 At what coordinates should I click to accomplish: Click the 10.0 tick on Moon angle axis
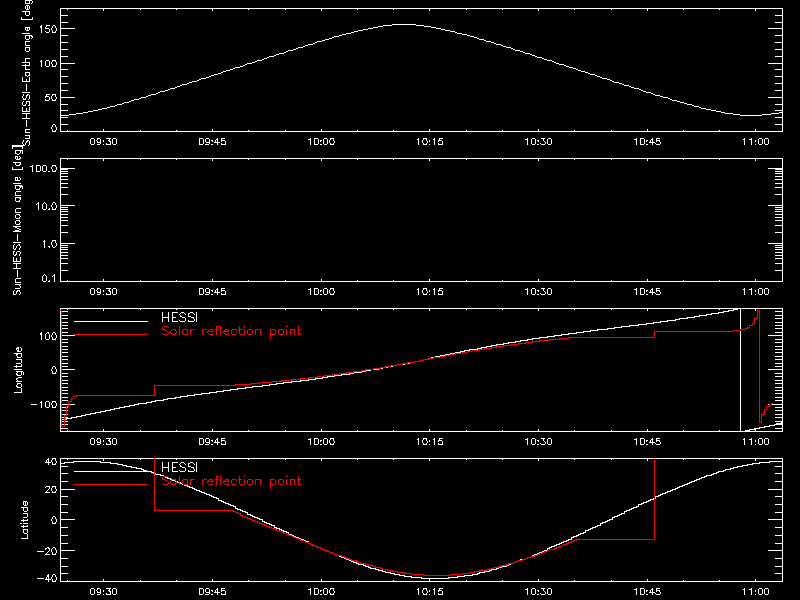click(x=46, y=206)
